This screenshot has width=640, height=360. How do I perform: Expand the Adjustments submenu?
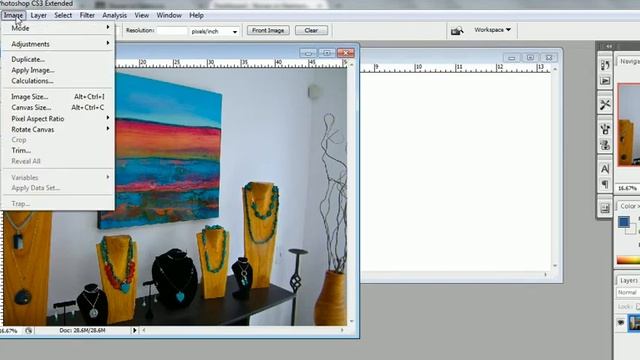pyautogui.click(x=58, y=44)
